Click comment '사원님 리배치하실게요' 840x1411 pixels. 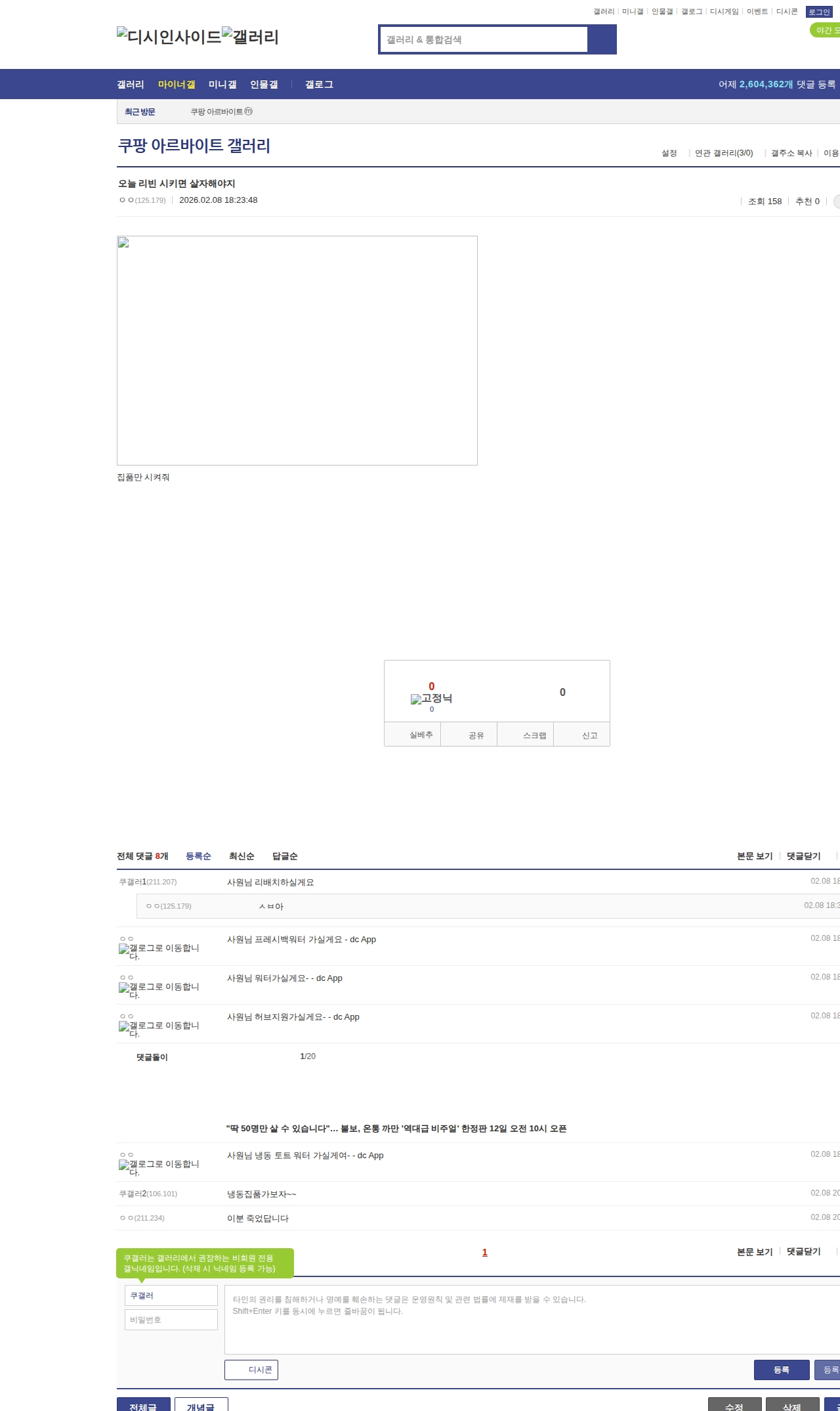270,882
